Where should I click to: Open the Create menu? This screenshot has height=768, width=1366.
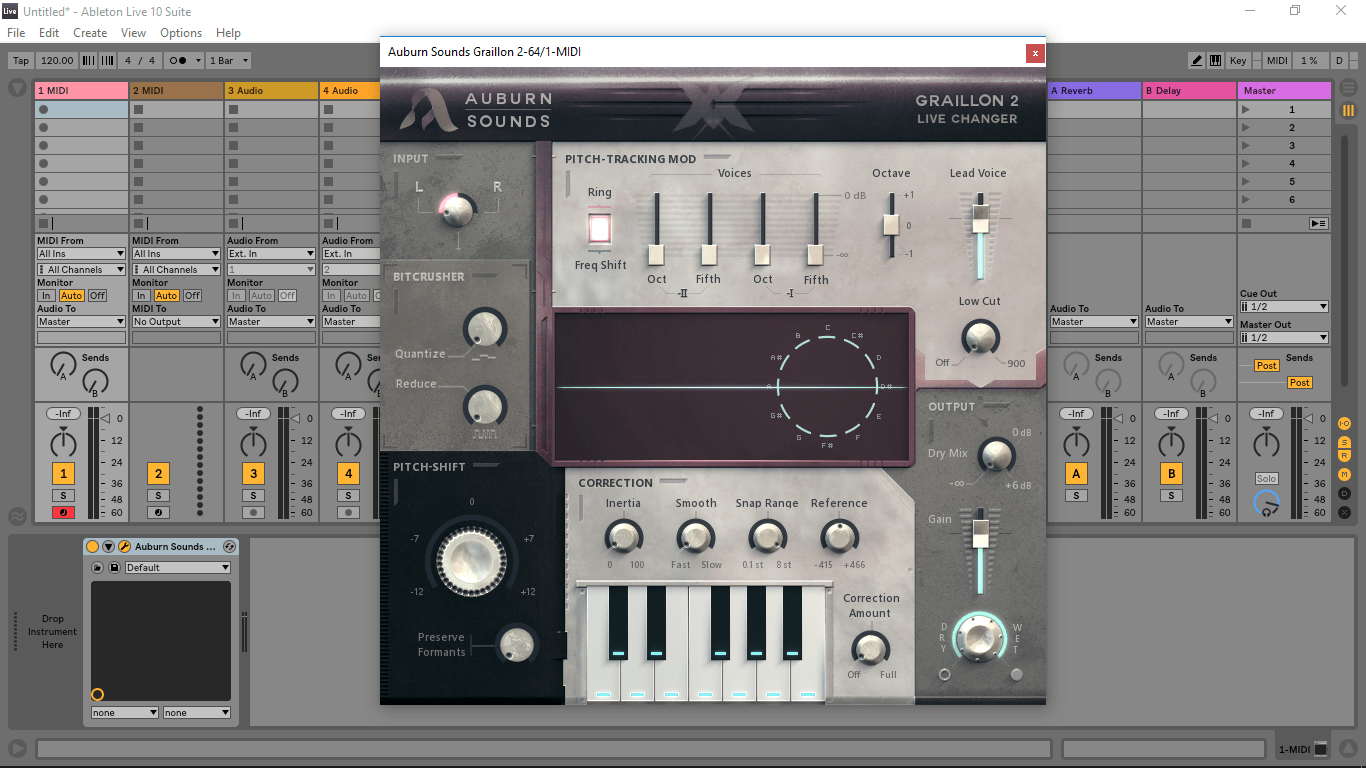[90, 33]
